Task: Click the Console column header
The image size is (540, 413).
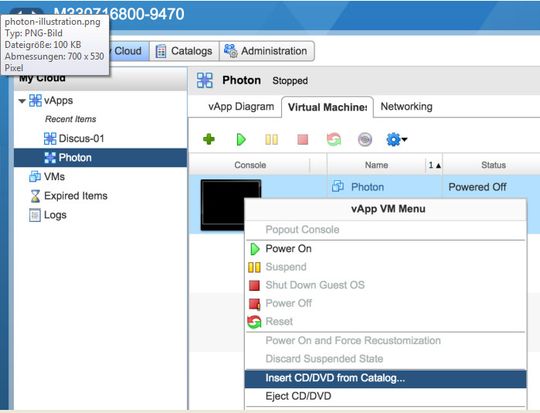Action: 250,165
